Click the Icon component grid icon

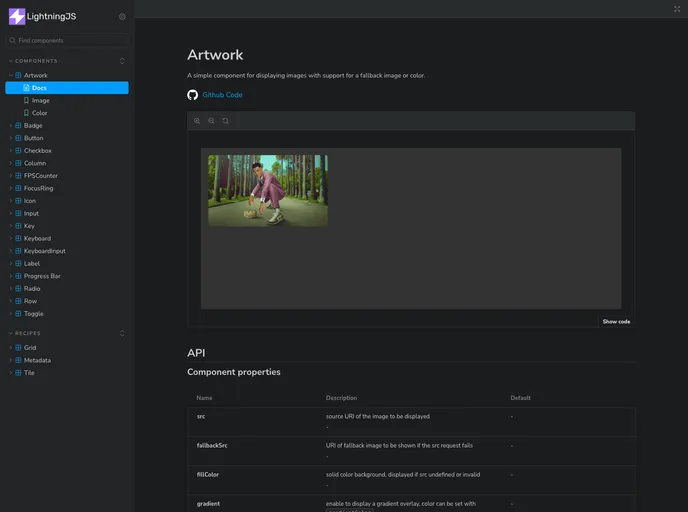(18, 201)
